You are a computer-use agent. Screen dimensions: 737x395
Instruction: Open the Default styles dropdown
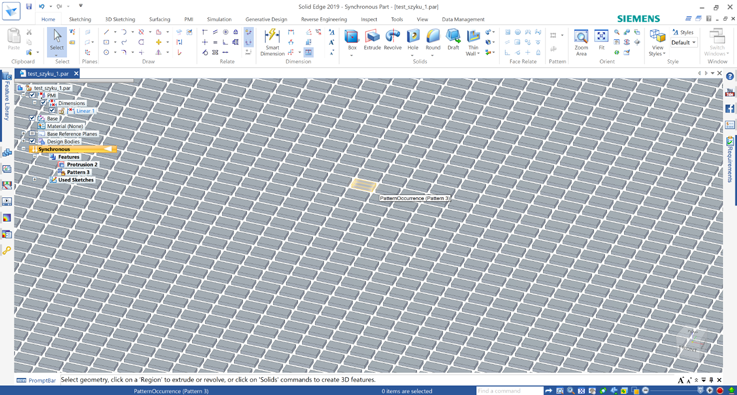(x=684, y=42)
